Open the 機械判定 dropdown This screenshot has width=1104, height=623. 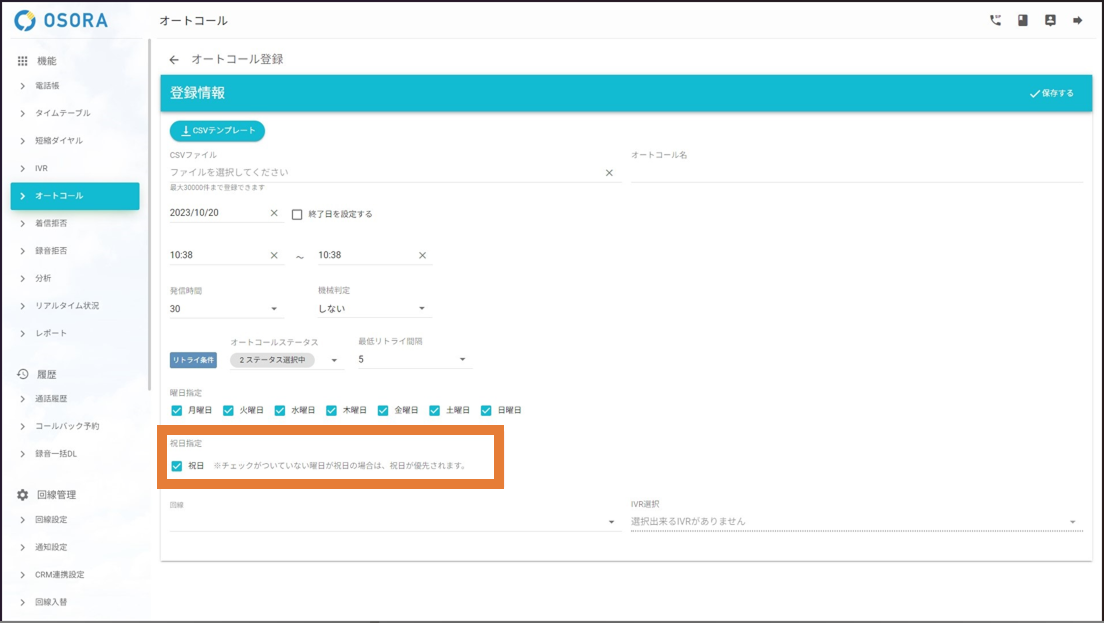[373, 309]
